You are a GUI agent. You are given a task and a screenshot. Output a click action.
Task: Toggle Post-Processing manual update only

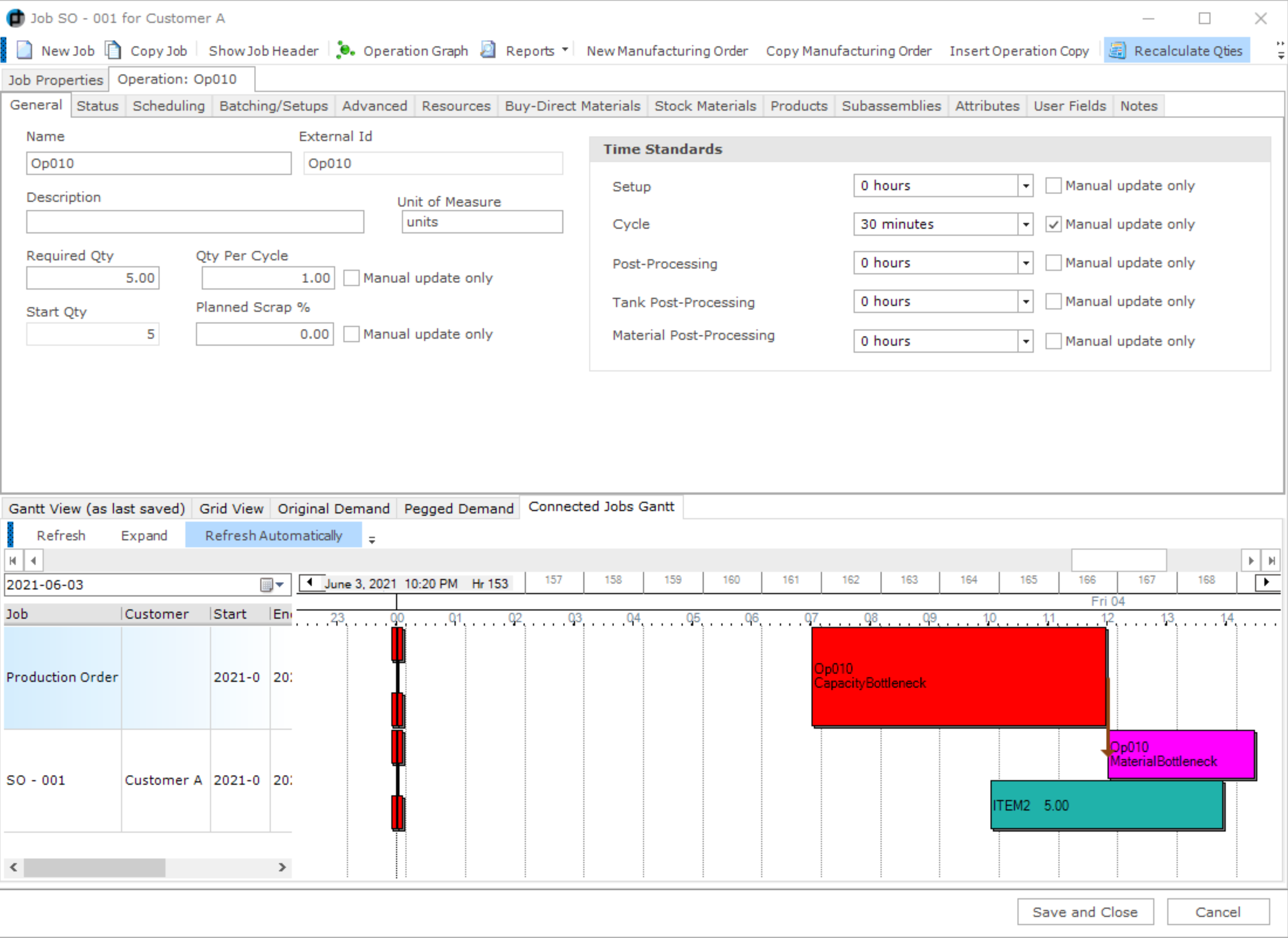(x=1054, y=263)
